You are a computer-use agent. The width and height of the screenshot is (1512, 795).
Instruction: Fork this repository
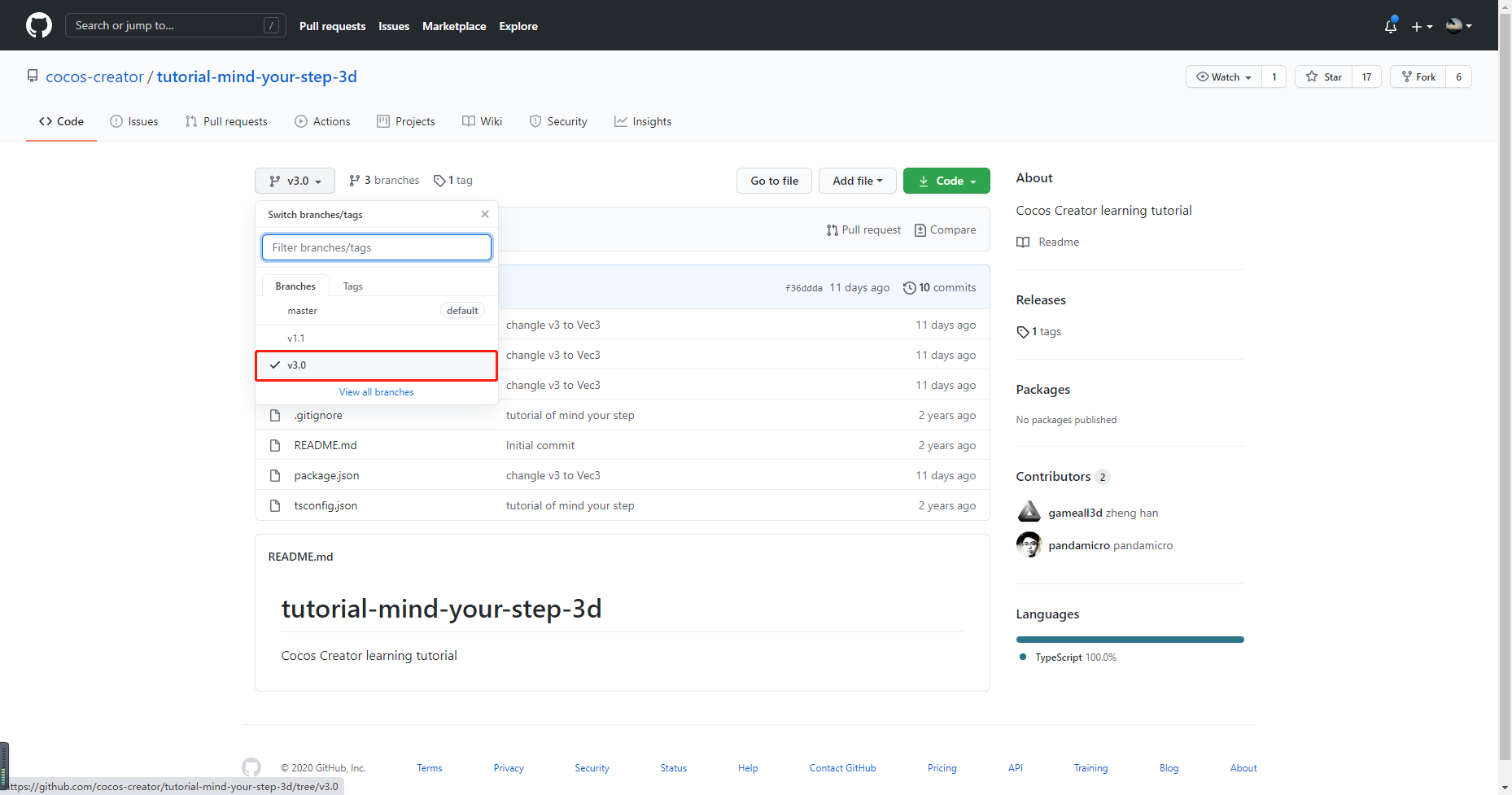[1418, 76]
